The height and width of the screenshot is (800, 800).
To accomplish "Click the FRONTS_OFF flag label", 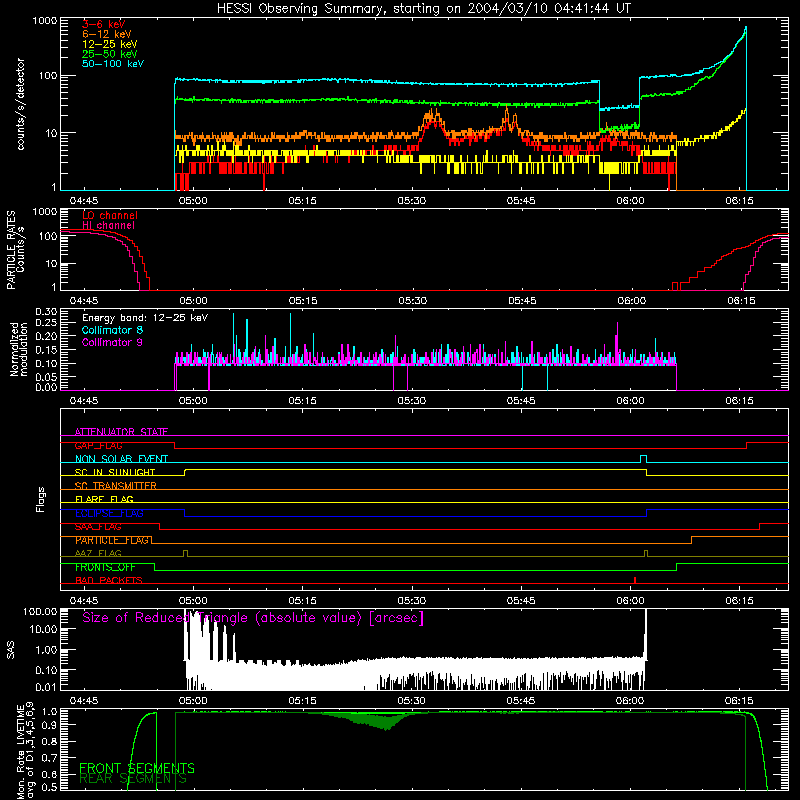I will click(x=105, y=567).
